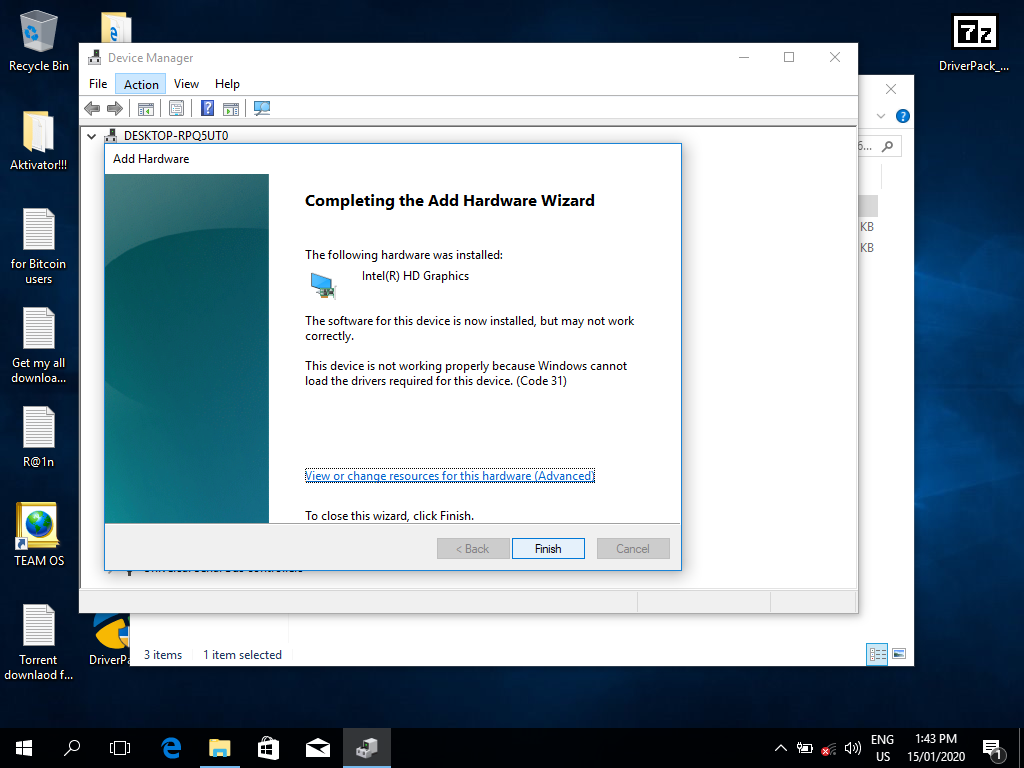
Task: Click the Device Manager taskbar button
Action: [367, 748]
